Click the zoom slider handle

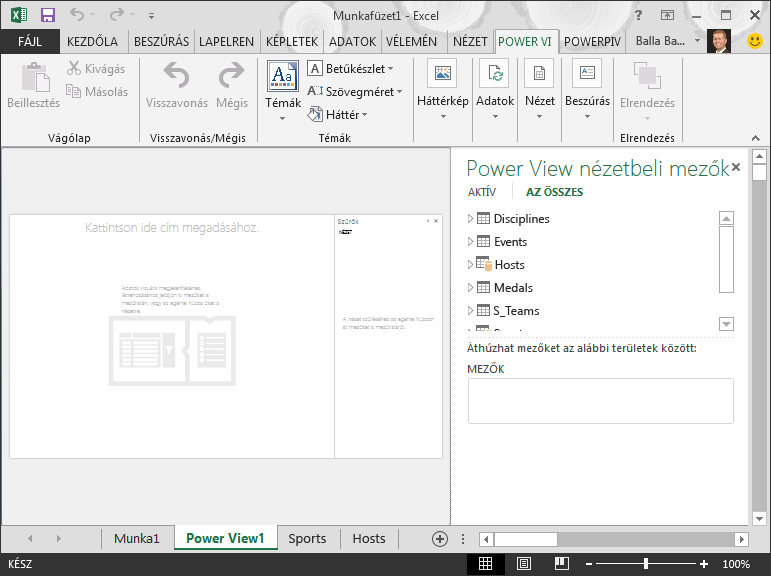point(646,564)
